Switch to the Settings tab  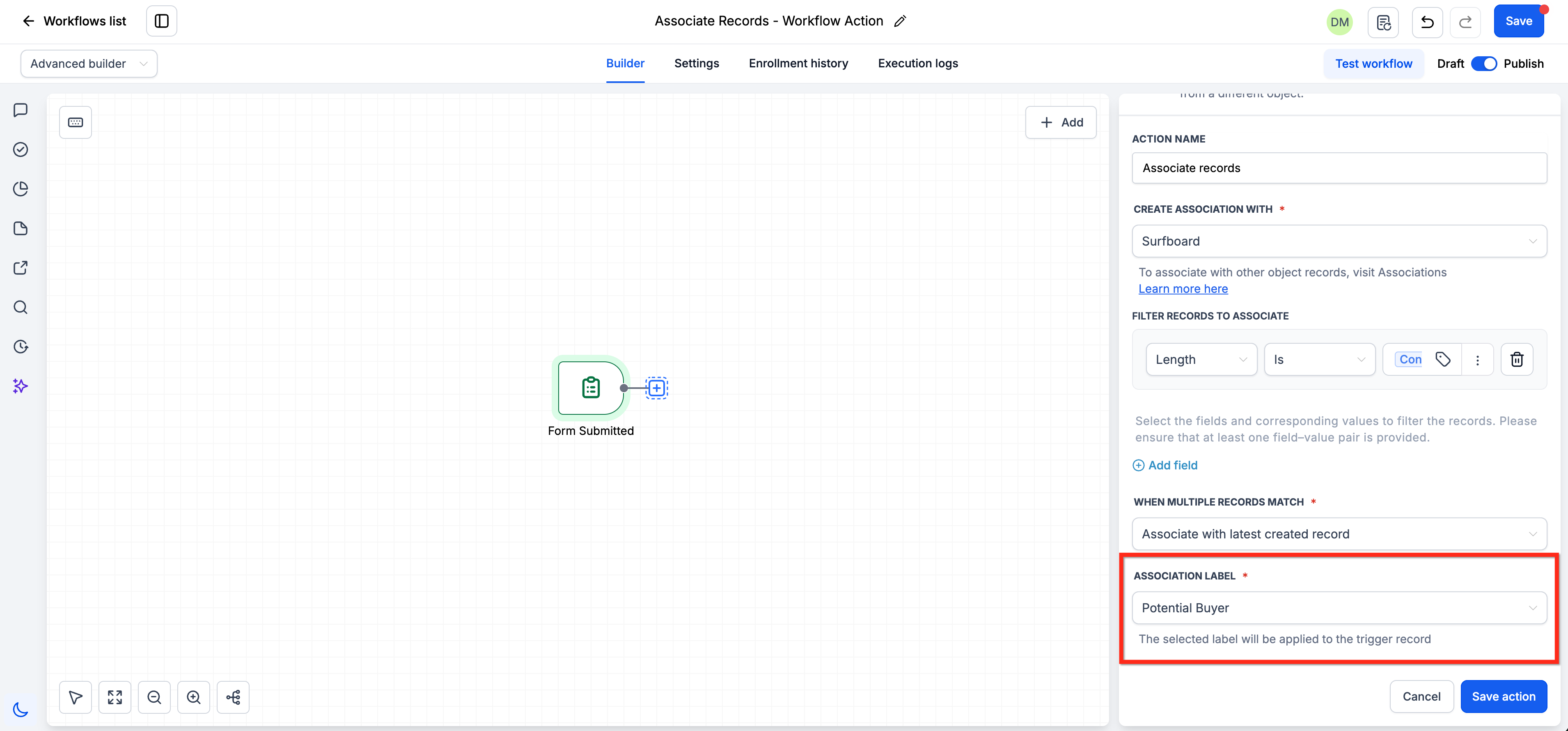tap(696, 63)
